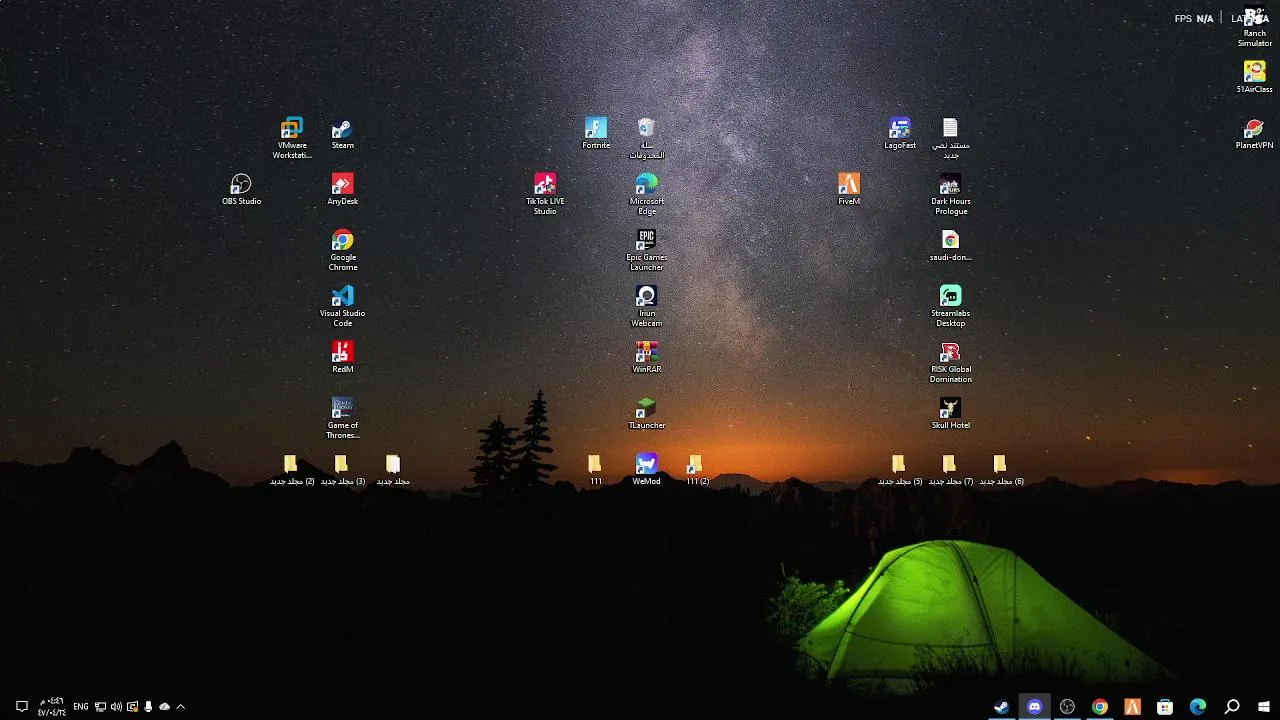1280x720 pixels.
Task: Select the folder named 111 (2)
Action: (x=697, y=470)
